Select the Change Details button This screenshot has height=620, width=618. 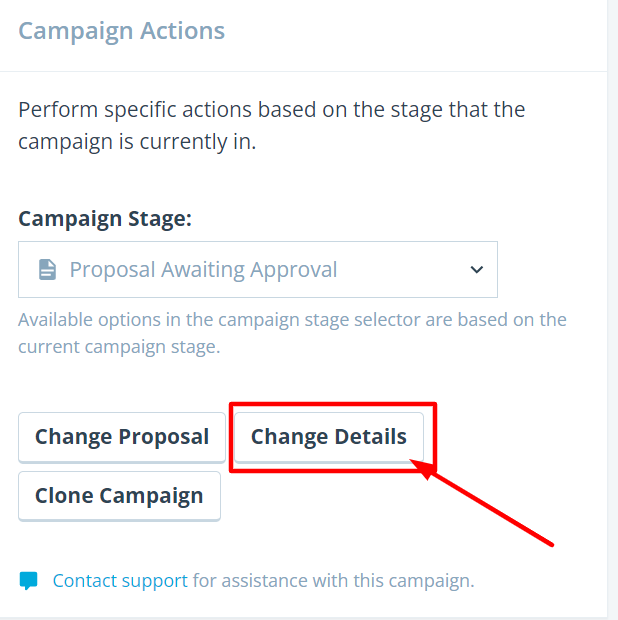(x=329, y=437)
